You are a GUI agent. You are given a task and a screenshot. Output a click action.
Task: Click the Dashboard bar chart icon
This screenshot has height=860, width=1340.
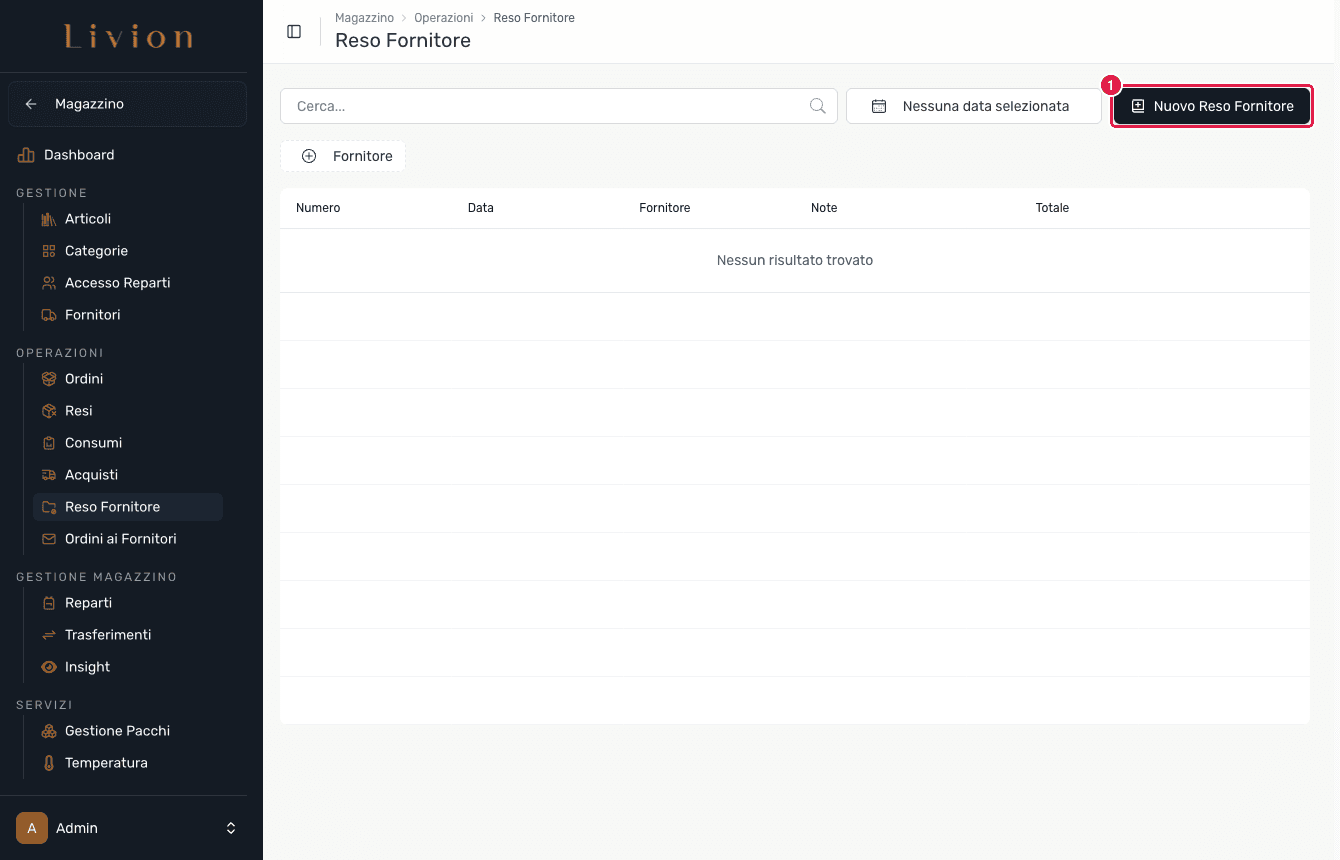tap(26, 155)
